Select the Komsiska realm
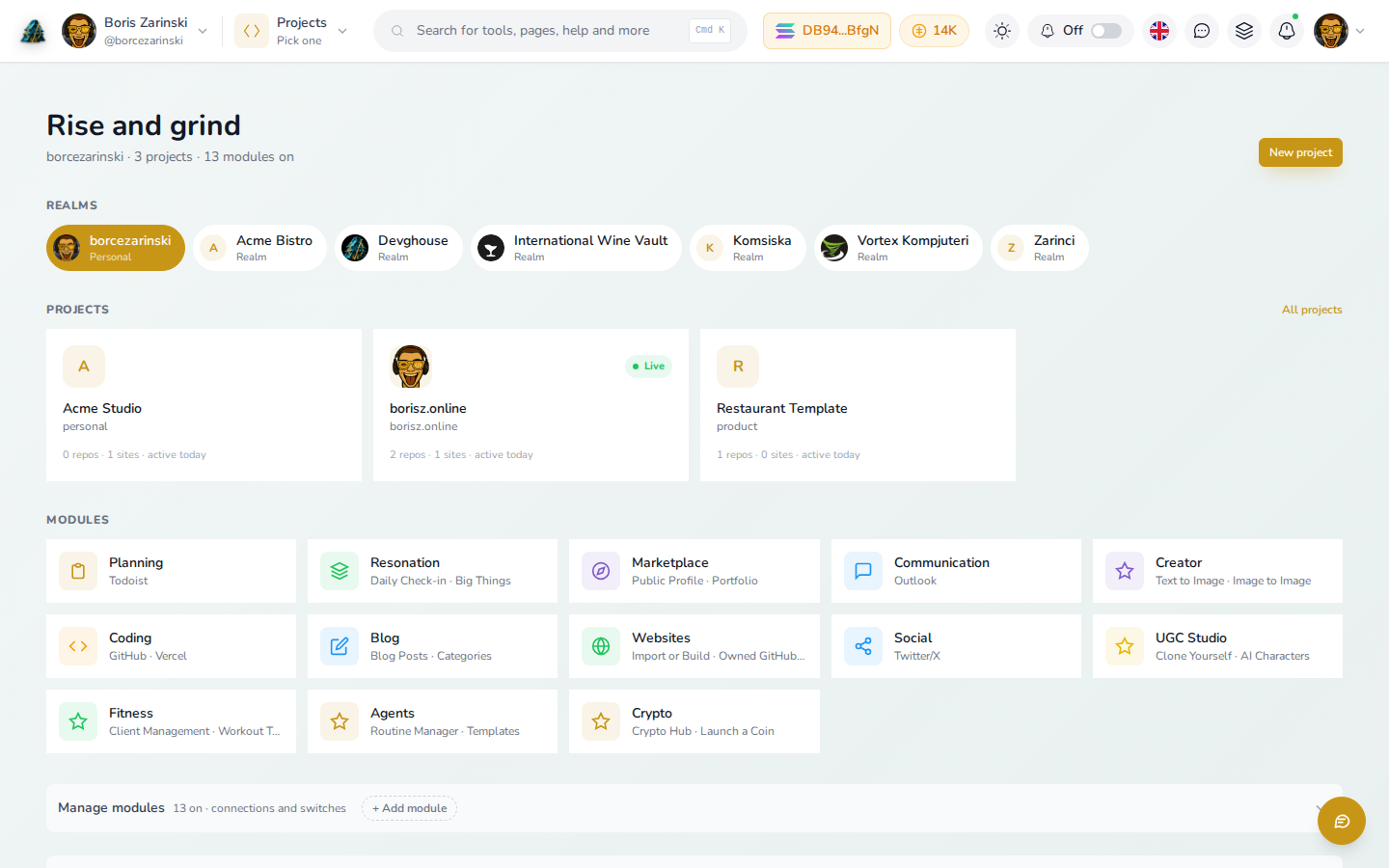This screenshot has height=868, width=1389. point(748,248)
